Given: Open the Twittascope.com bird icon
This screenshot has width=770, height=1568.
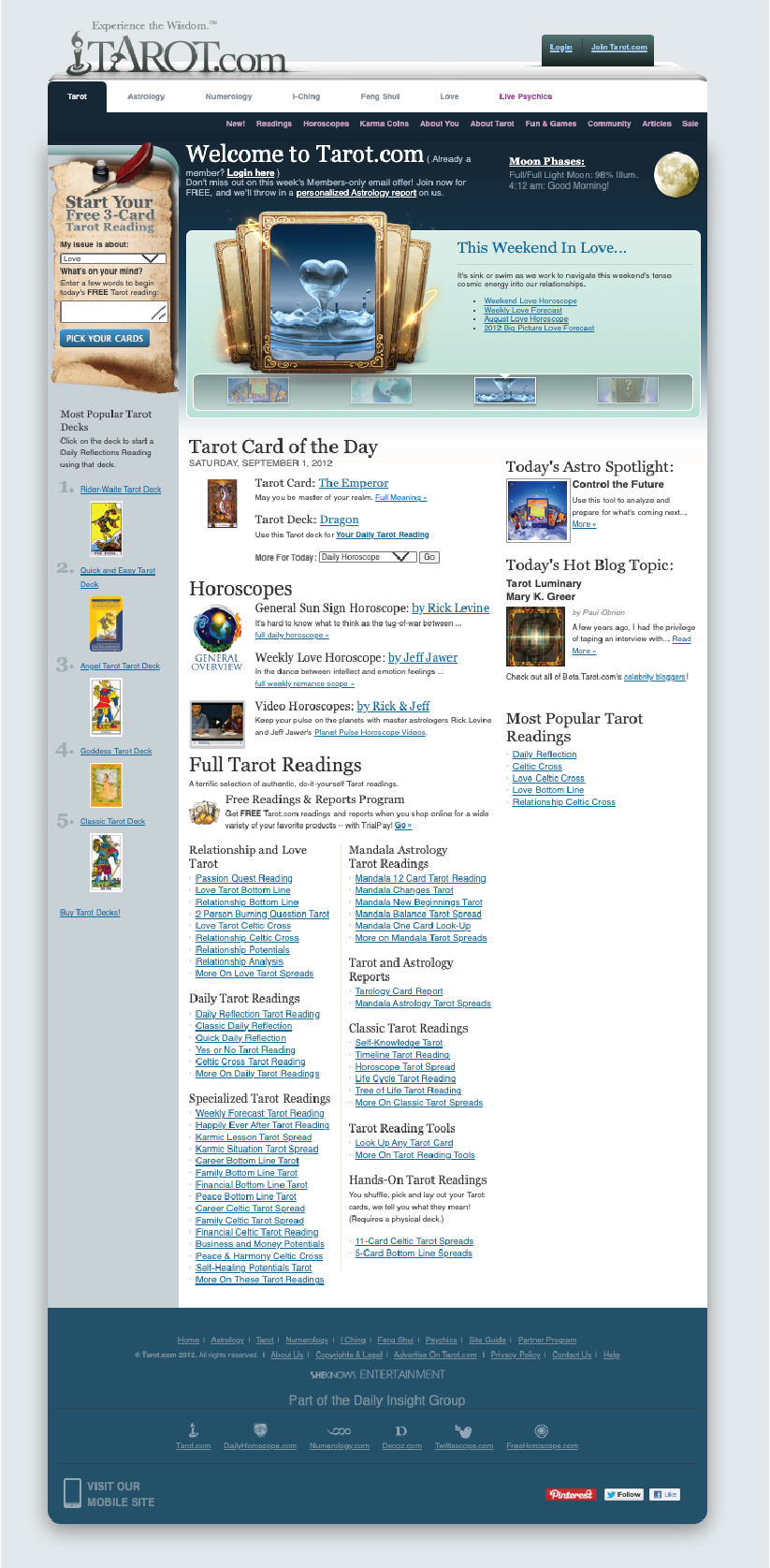Looking at the screenshot, I should coord(463,1431).
